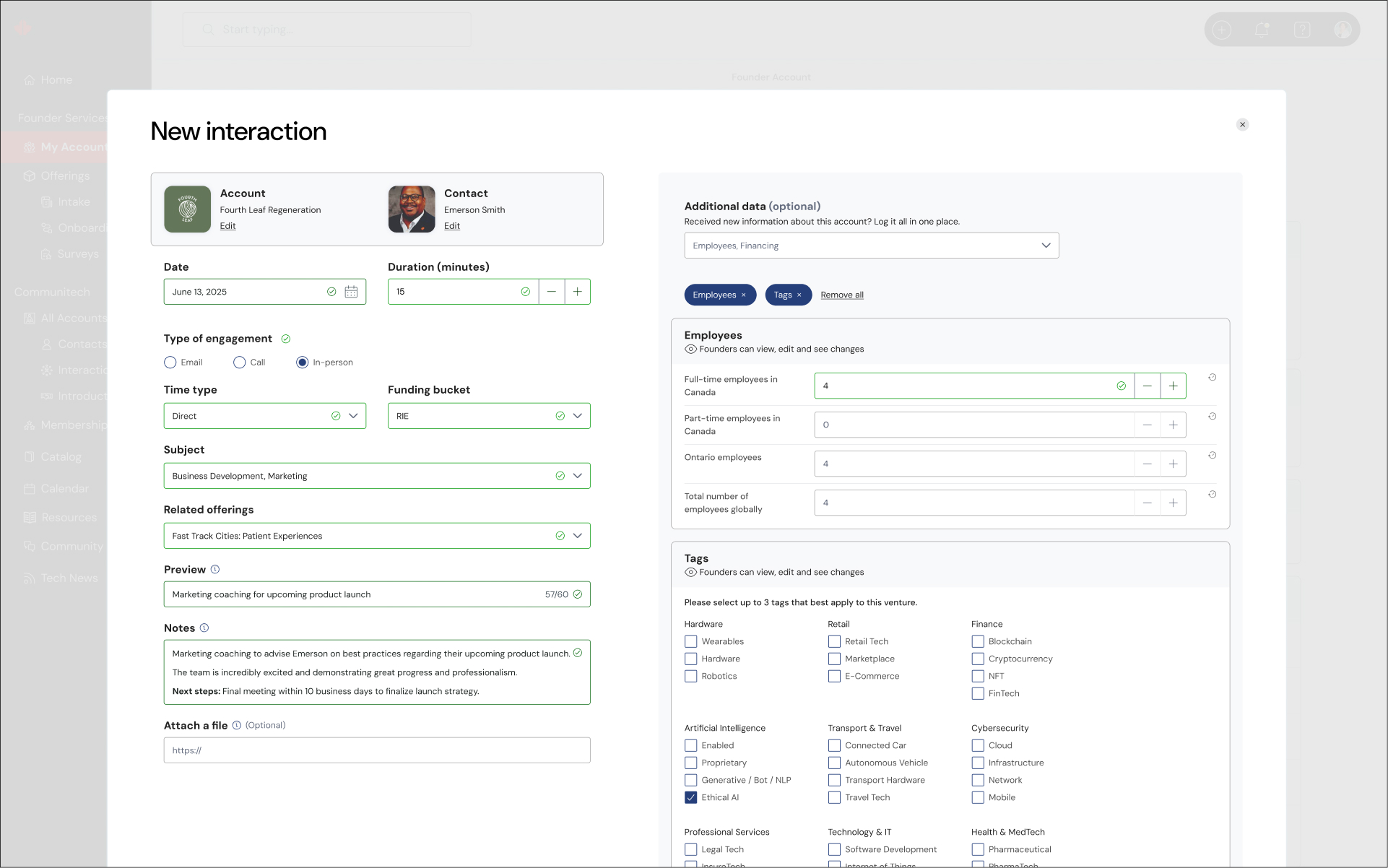Check the Blockchain tag checkbox

pyautogui.click(x=978, y=641)
